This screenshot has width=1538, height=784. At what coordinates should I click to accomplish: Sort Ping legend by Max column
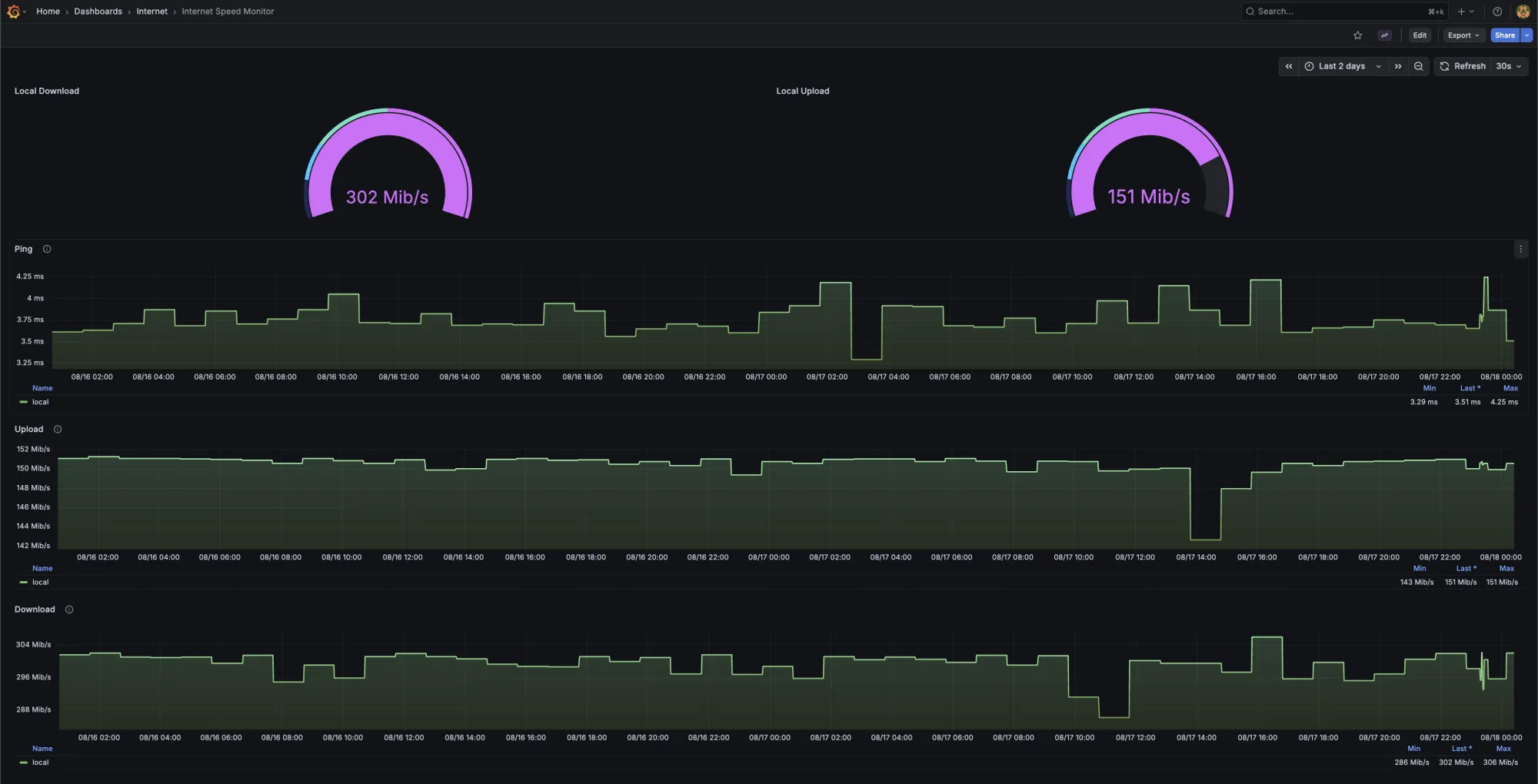pos(1510,388)
